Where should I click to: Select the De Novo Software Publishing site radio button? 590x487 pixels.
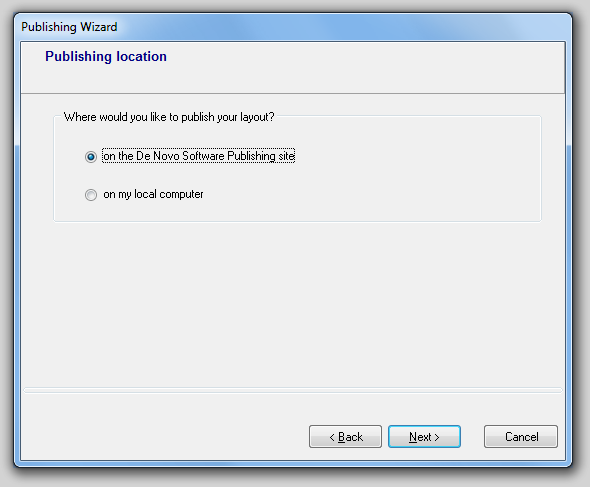pos(91,157)
